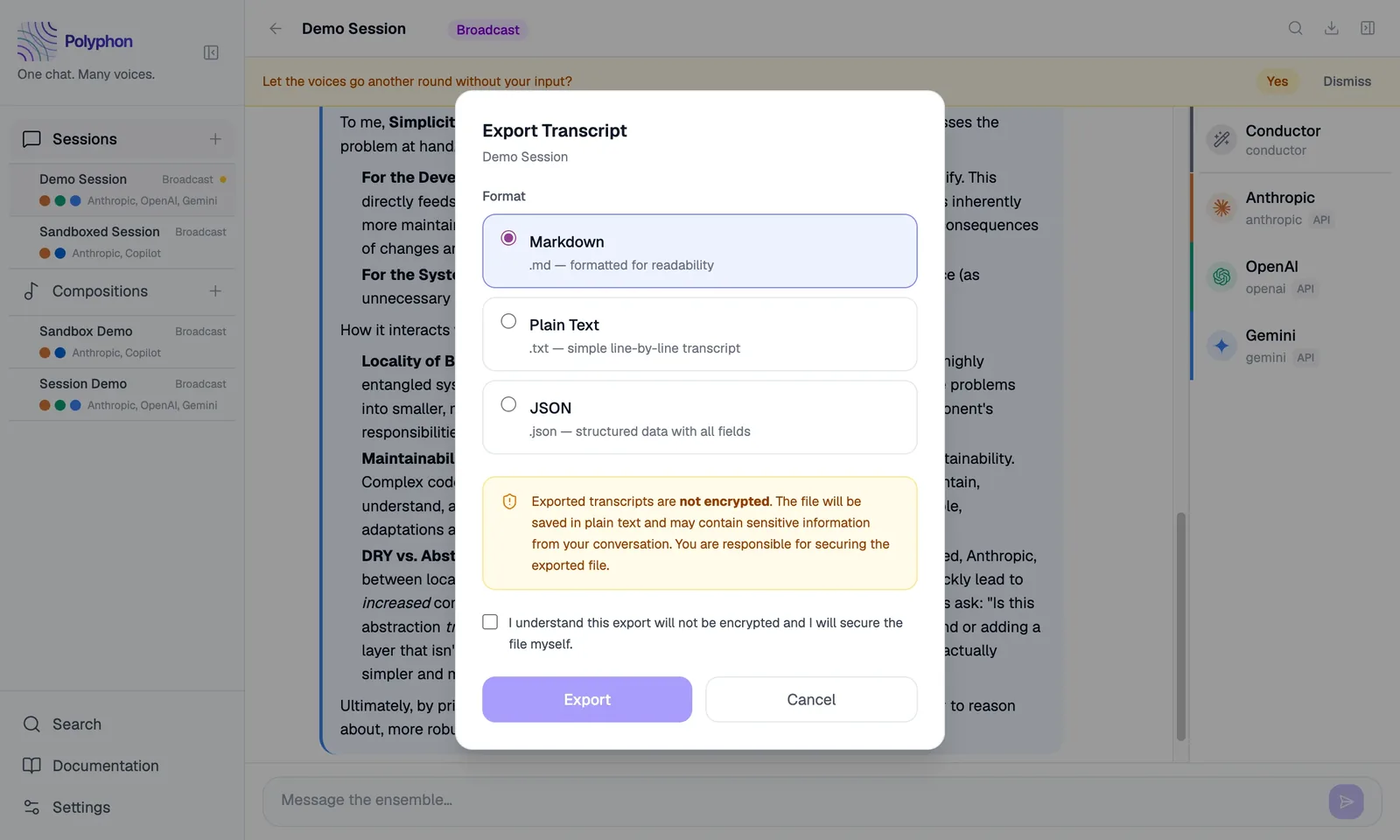The height and width of the screenshot is (840, 1400).
Task: Click the Compositions music note icon
Action: pyautogui.click(x=31, y=290)
